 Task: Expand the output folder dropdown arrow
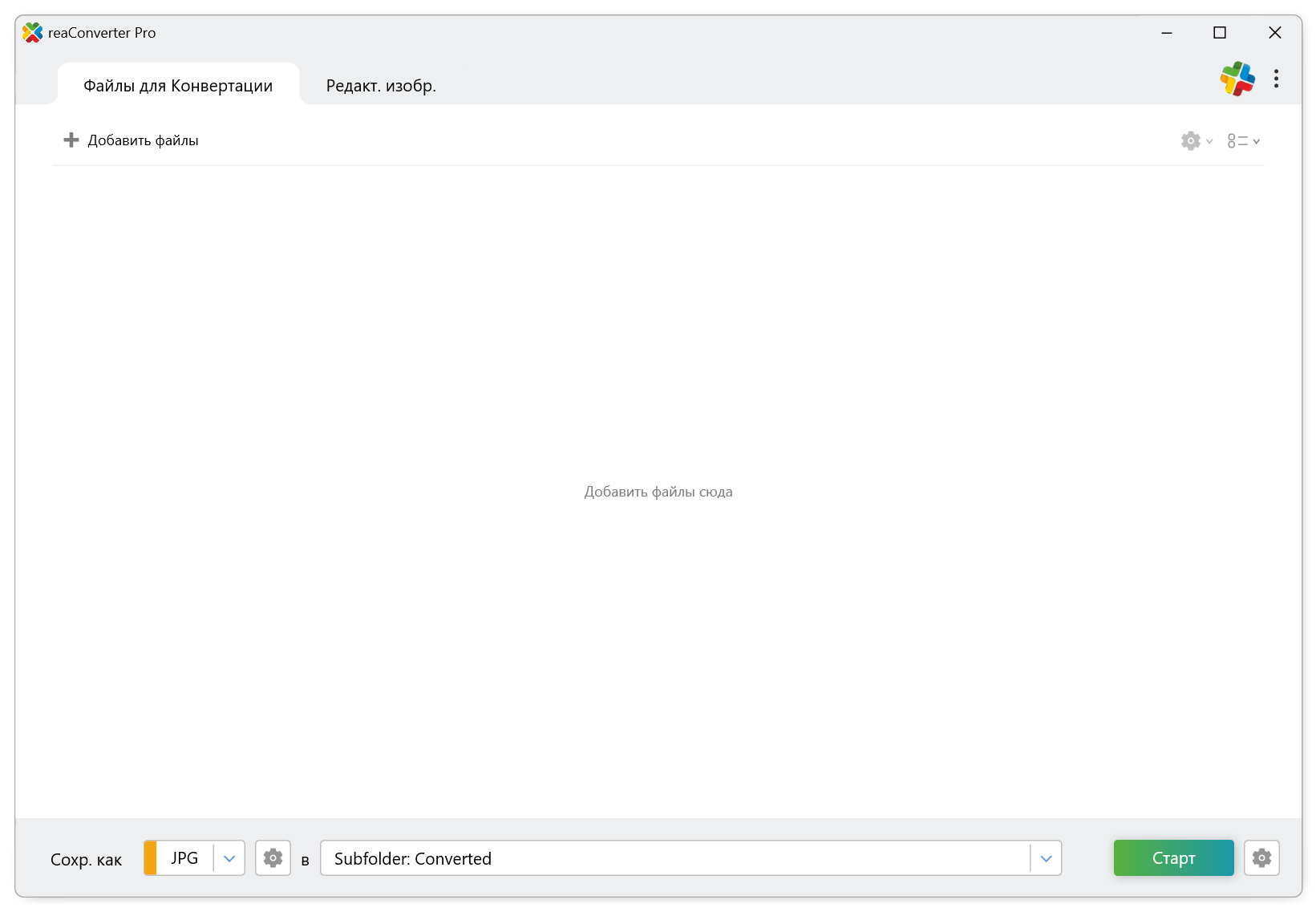click(1046, 858)
